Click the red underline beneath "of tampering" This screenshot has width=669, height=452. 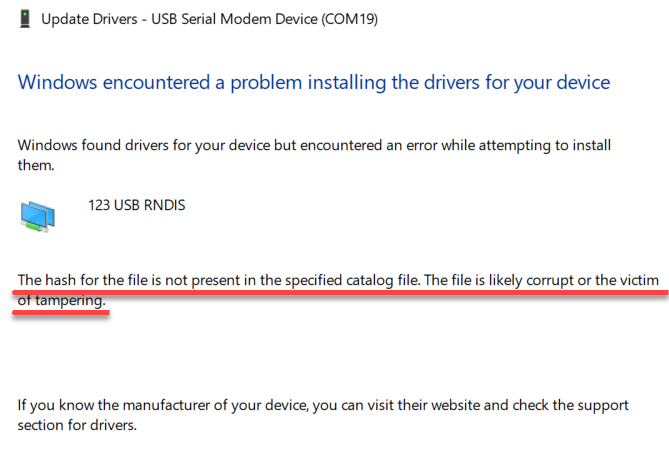click(60, 310)
